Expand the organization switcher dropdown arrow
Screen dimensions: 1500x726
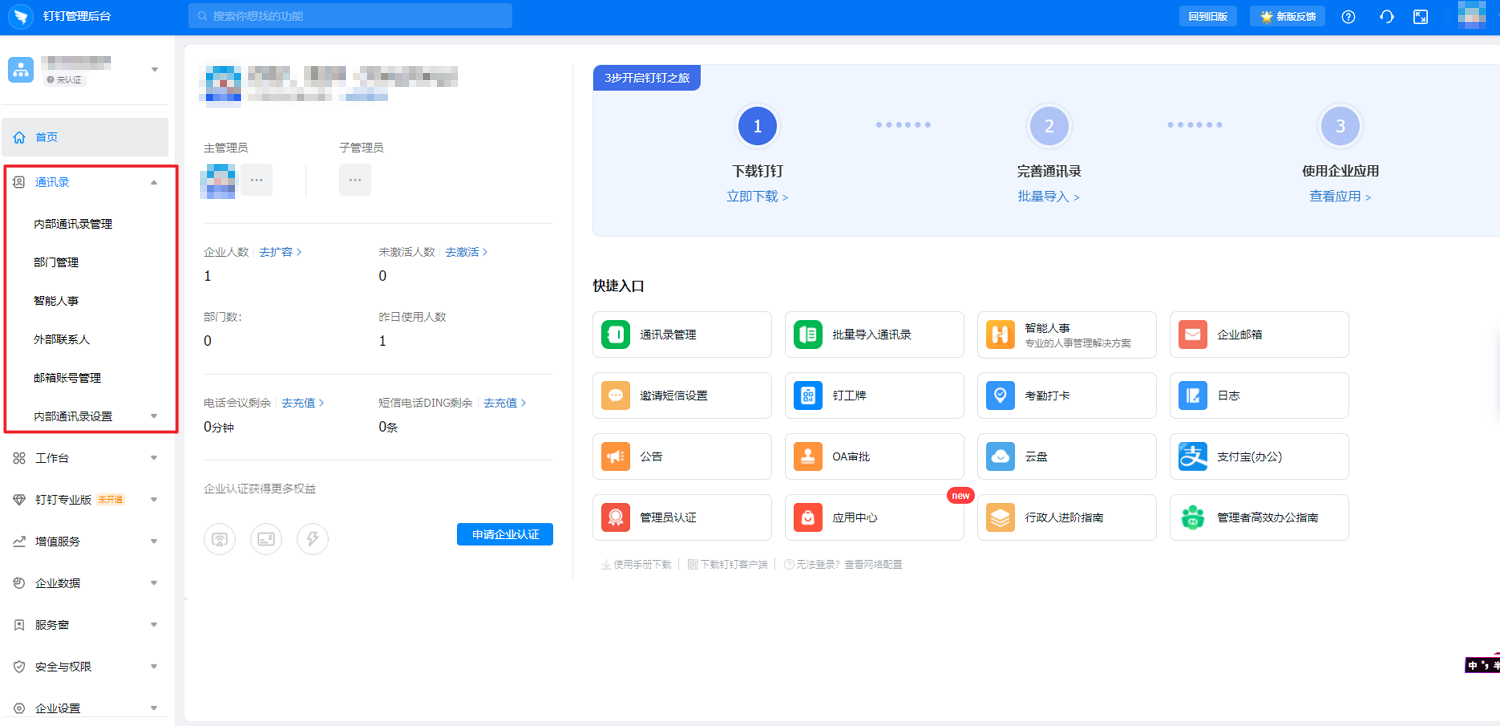[154, 70]
